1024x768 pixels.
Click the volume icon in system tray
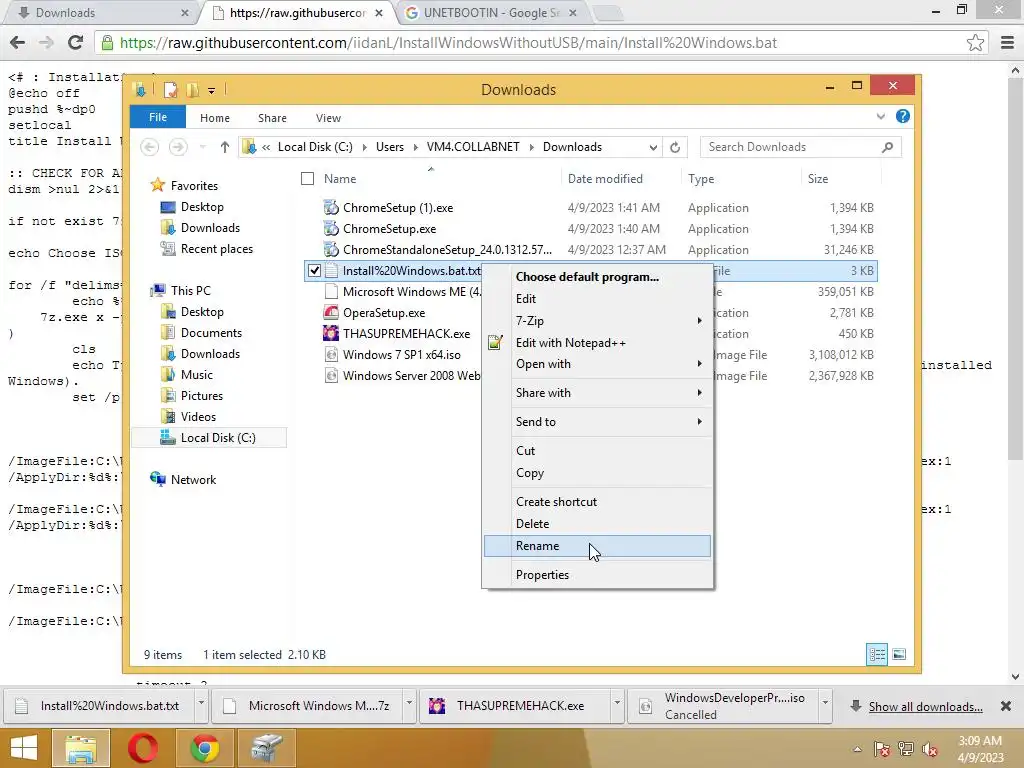pyautogui.click(x=930, y=749)
